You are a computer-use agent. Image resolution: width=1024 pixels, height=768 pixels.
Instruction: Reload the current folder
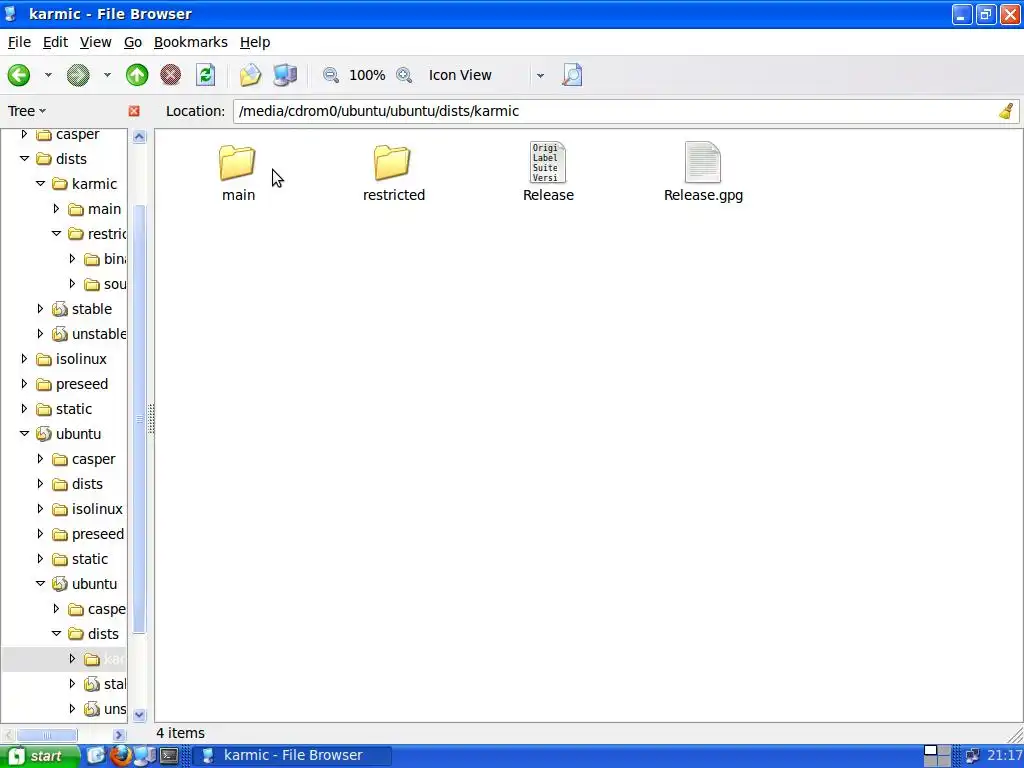pyautogui.click(x=205, y=75)
